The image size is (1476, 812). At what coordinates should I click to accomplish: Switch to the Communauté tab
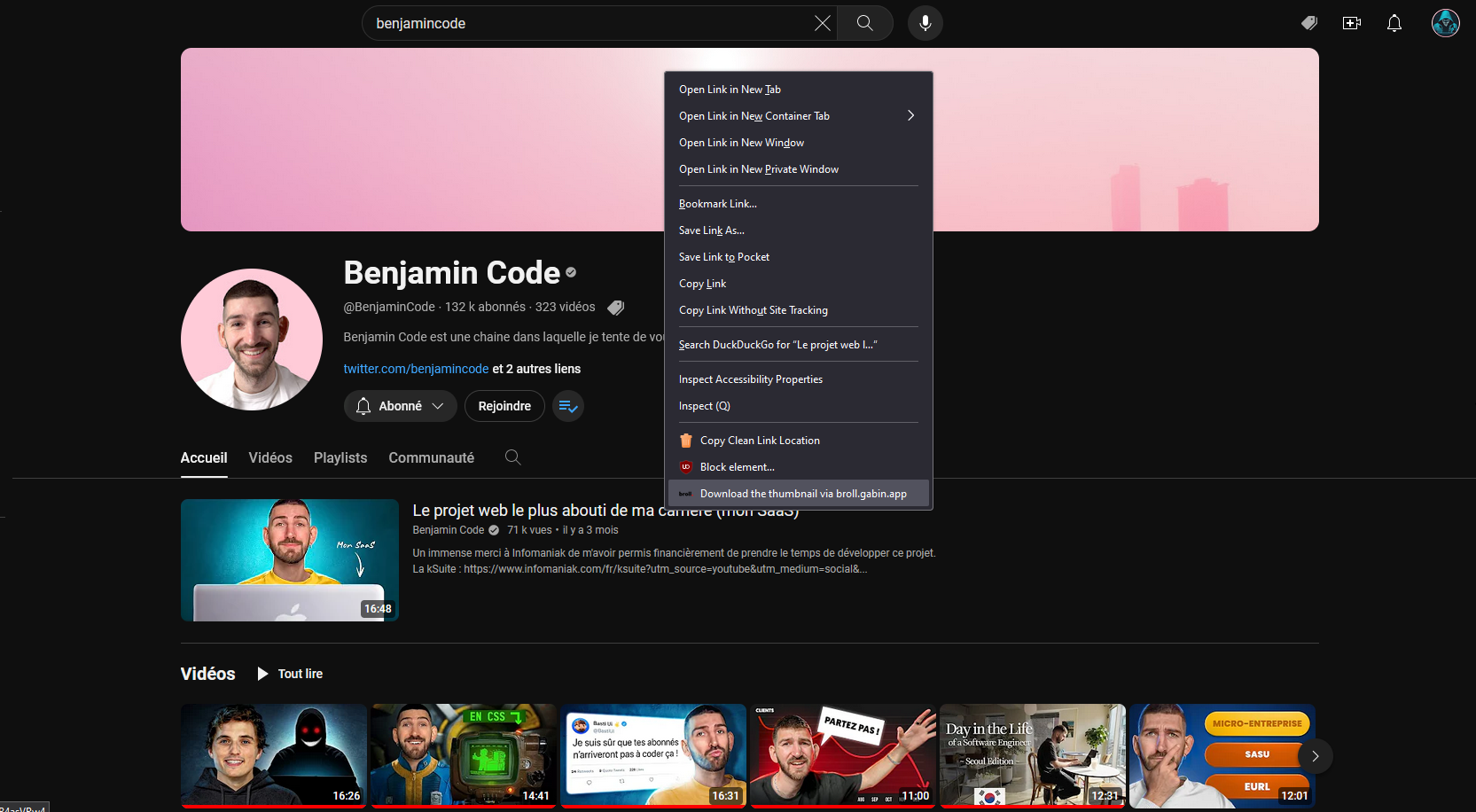point(432,457)
